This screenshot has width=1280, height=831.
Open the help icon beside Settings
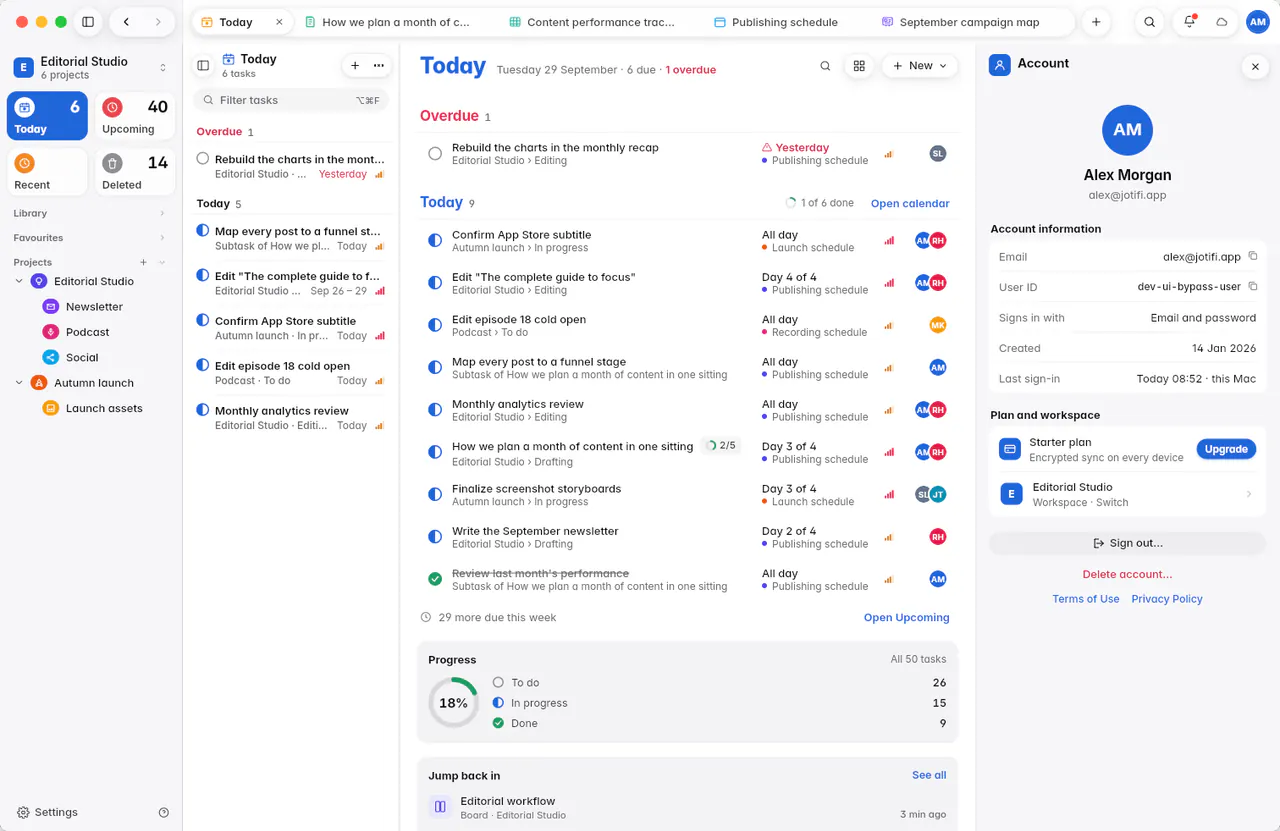pyautogui.click(x=164, y=813)
